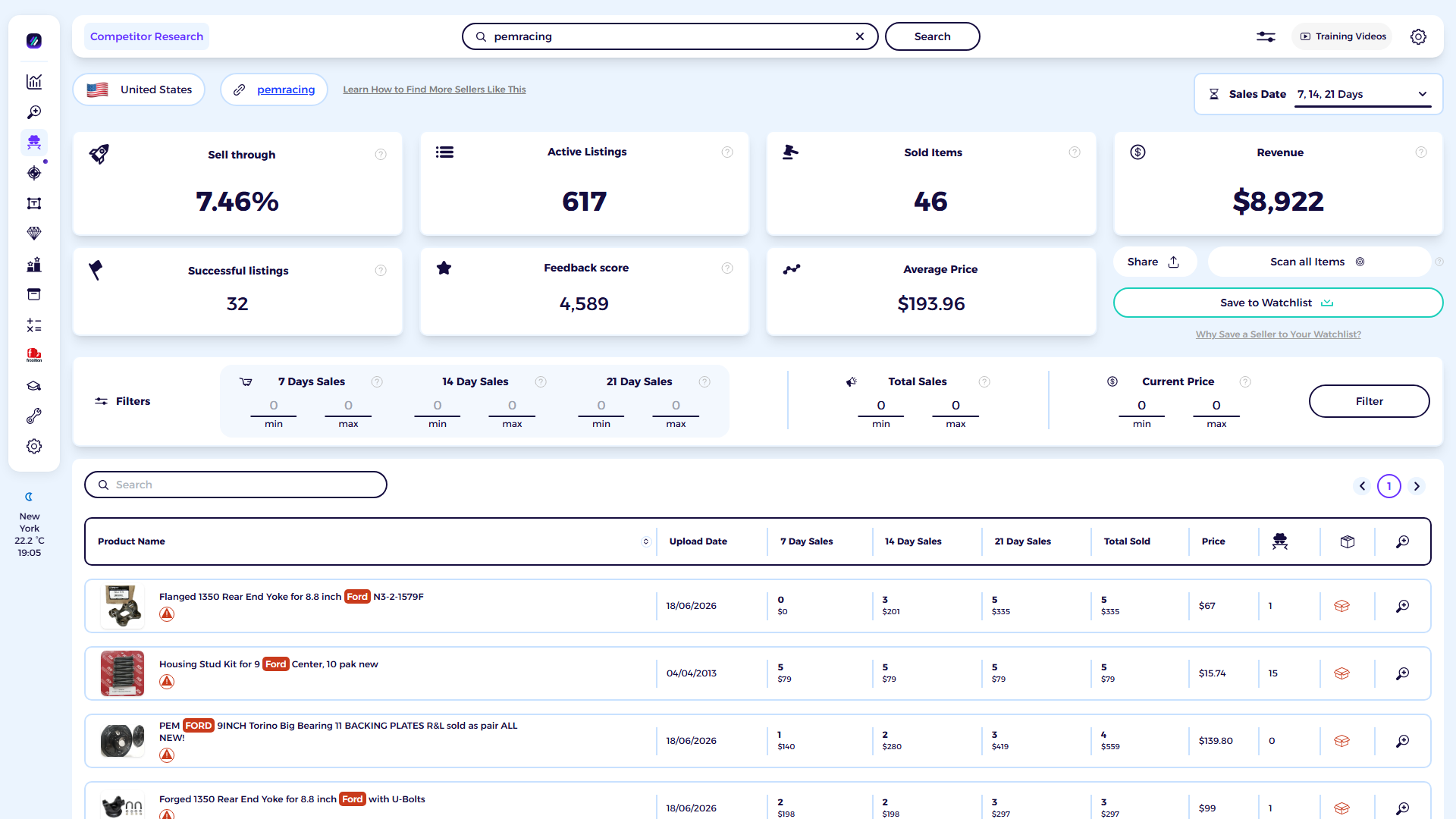Click Save to Watchlist button
Screen dimensions: 1456x819
pyautogui.click(x=1278, y=303)
